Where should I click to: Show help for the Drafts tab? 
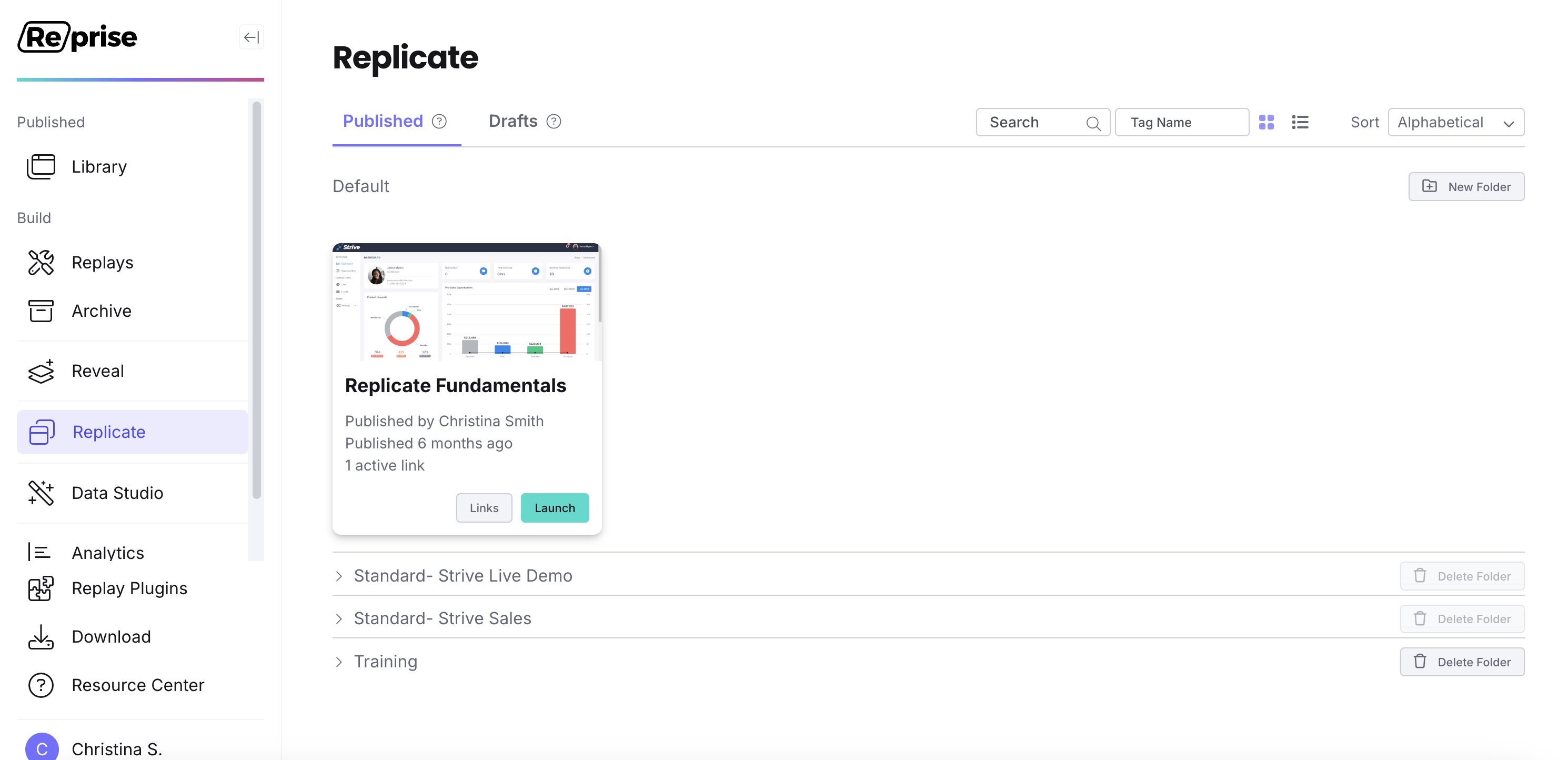554,121
